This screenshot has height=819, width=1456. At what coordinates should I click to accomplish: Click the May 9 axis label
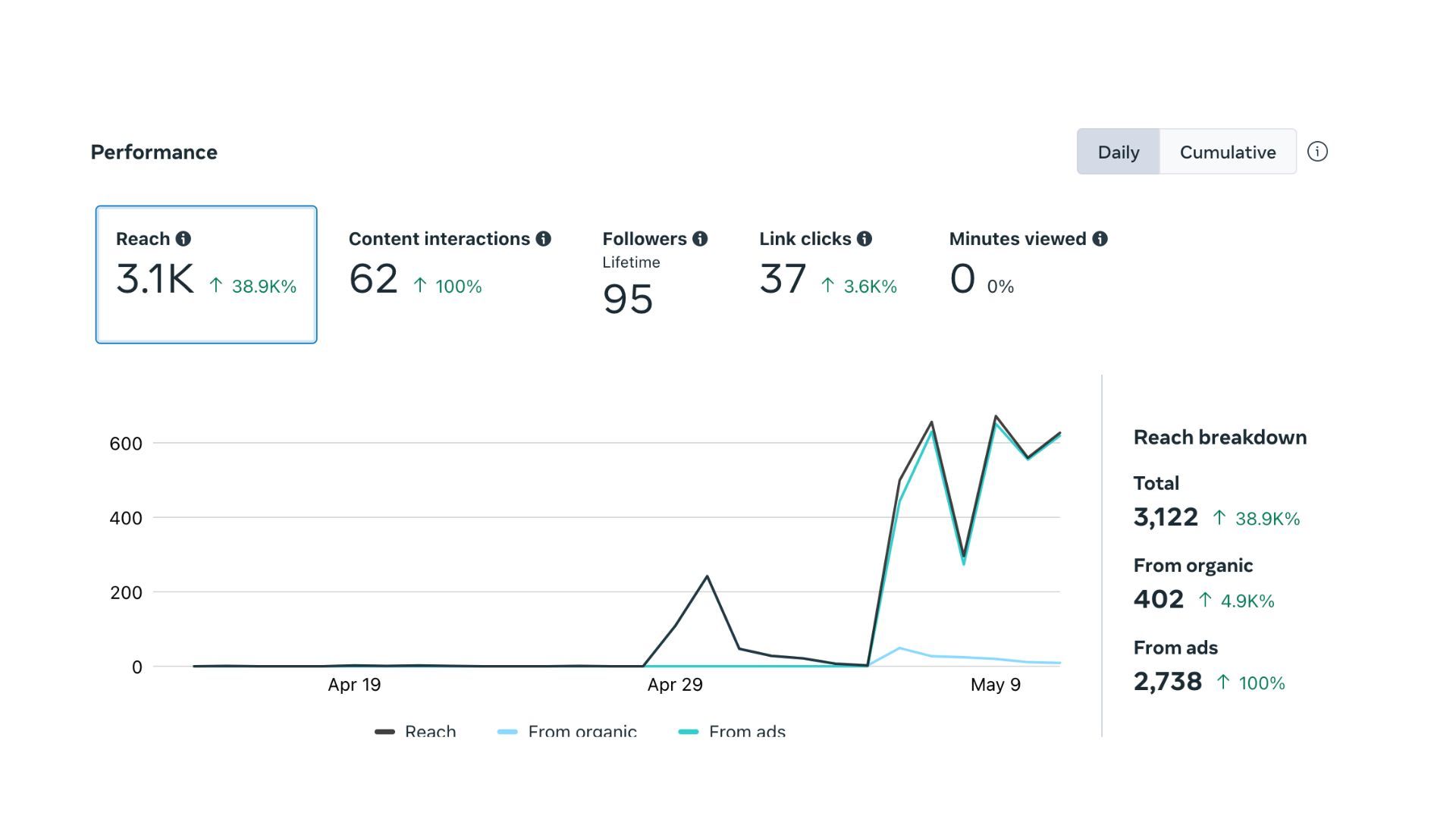[996, 685]
